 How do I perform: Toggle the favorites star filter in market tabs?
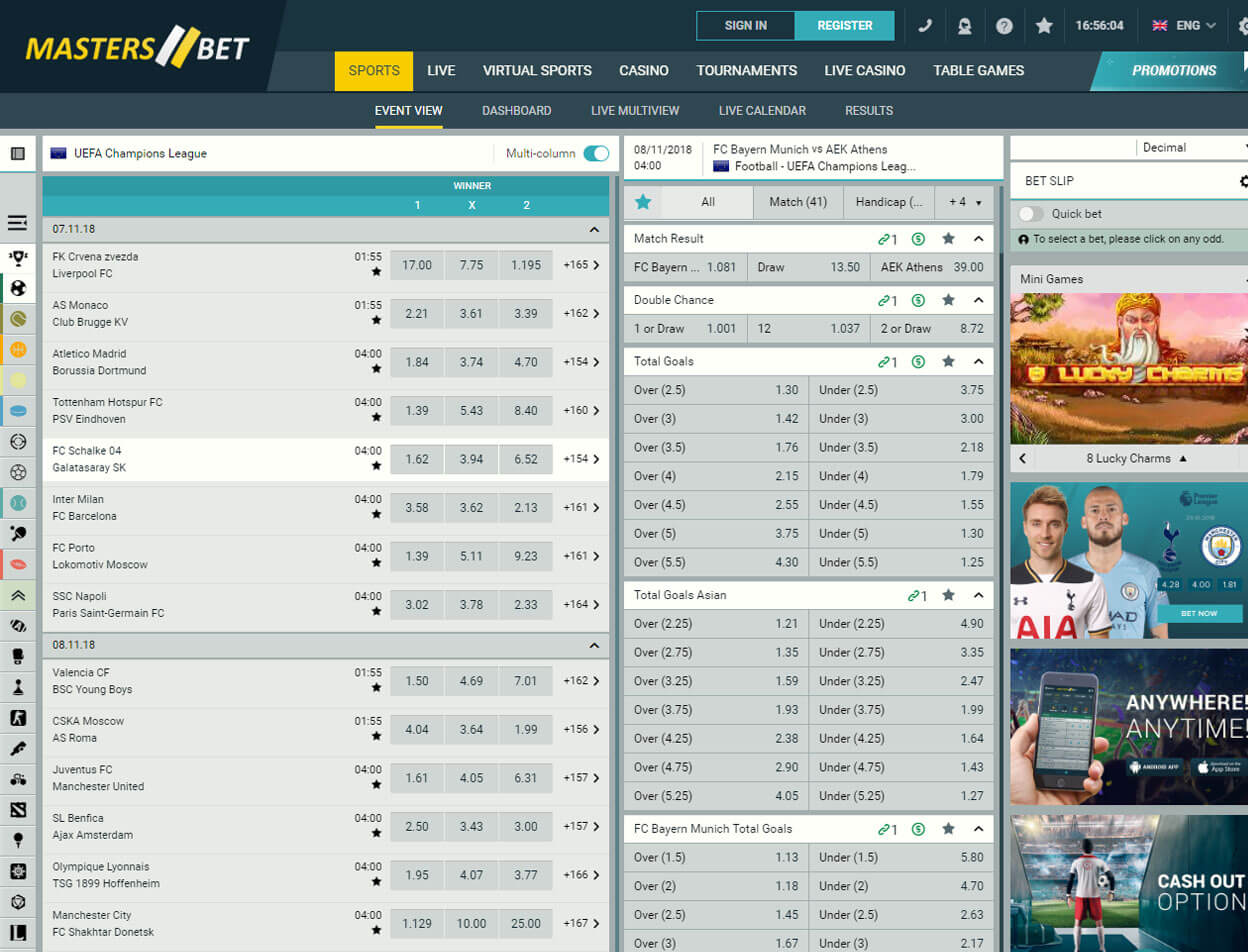click(643, 202)
